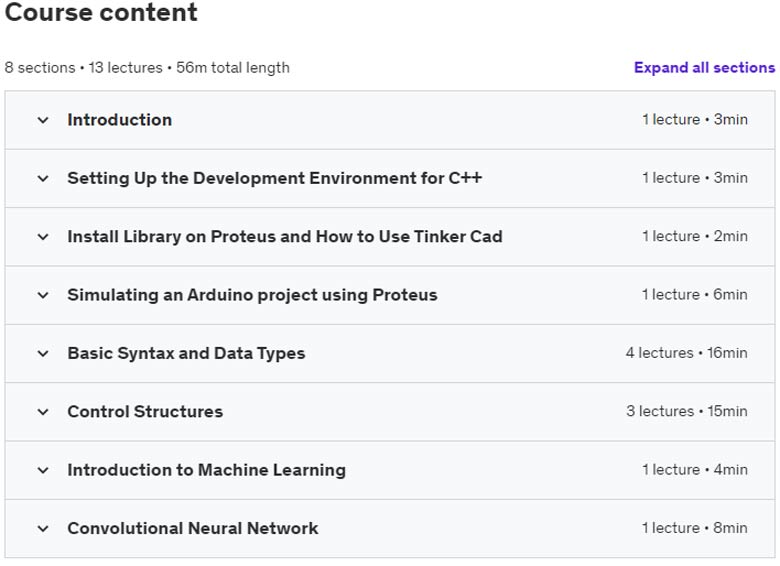Click the 3 lectures 15min label
The image size is (780, 566).
click(x=686, y=411)
